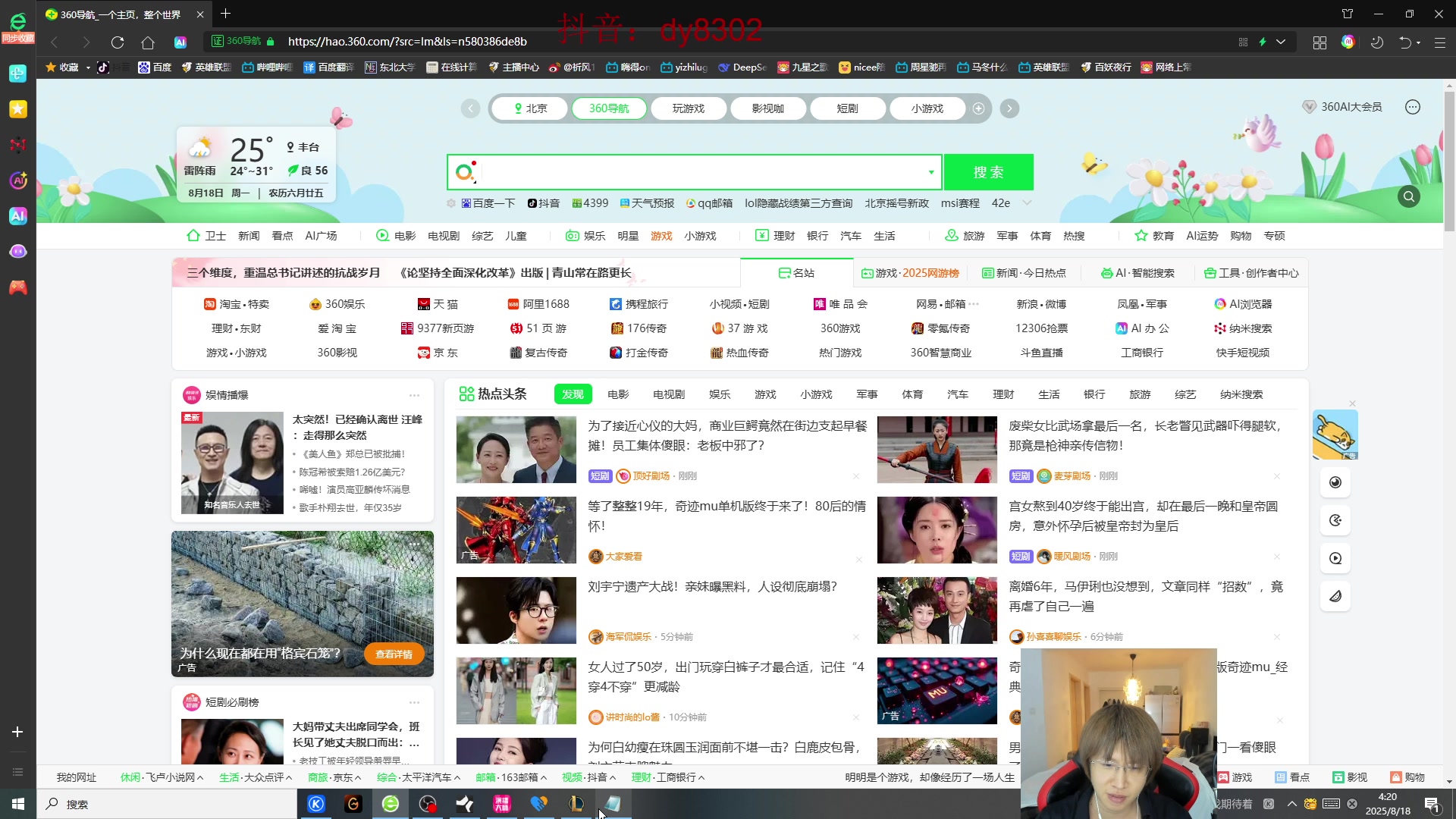The image size is (1456, 819).
Task: Open the TikTok bookmark icon
Action: [x=104, y=67]
